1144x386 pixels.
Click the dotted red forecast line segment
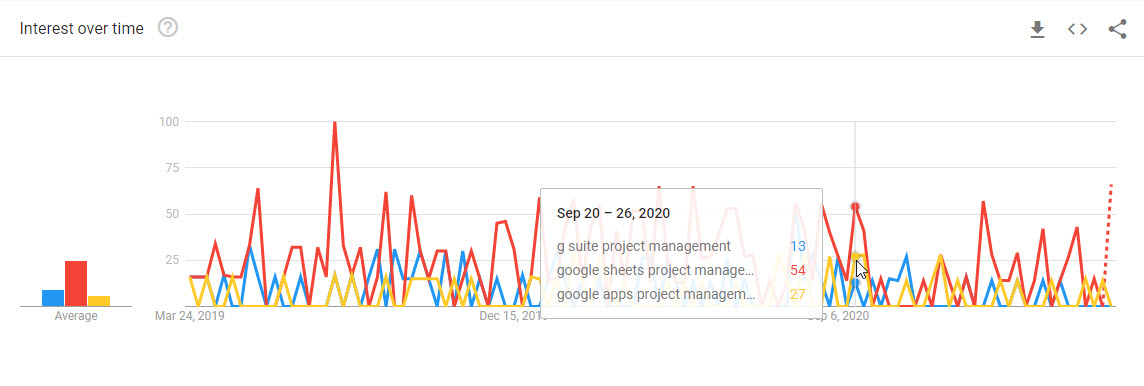click(1107, 241)
